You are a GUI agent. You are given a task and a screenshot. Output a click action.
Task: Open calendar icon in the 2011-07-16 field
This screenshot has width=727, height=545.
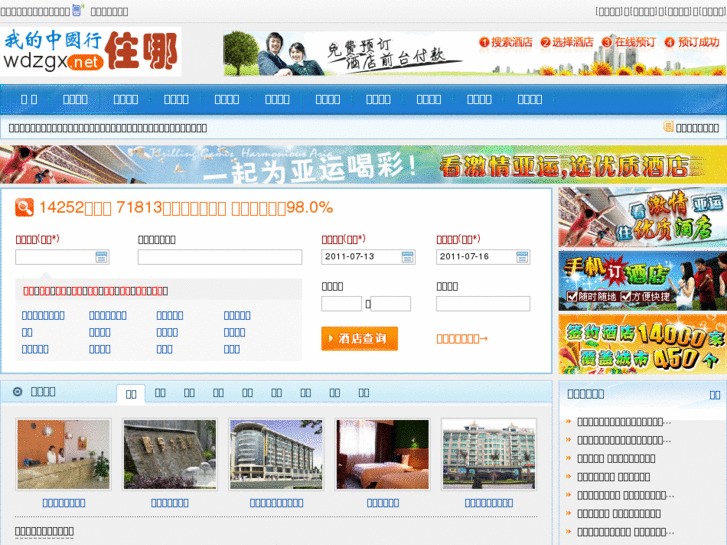(522, 257)
